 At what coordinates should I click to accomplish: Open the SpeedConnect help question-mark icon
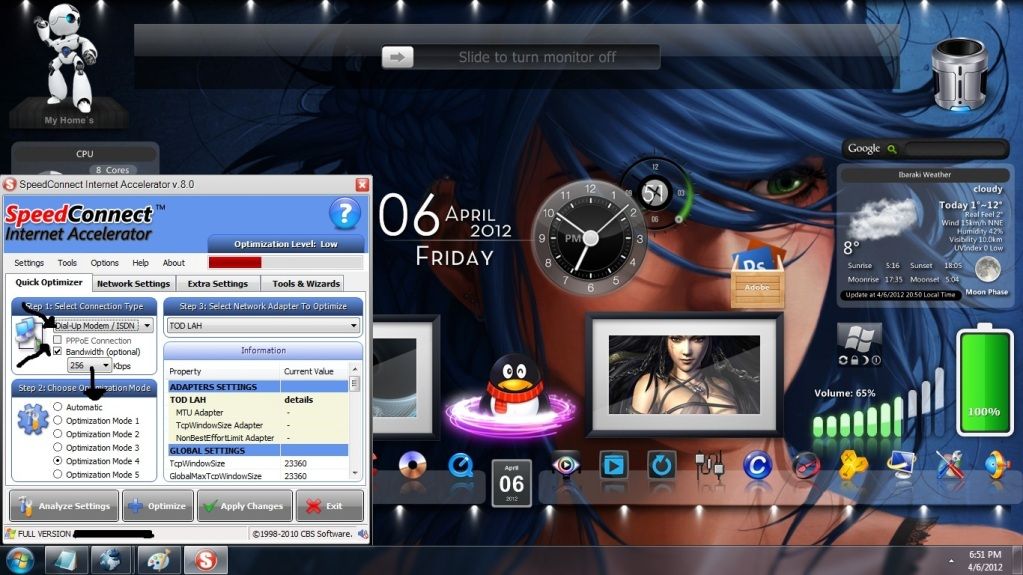coord(344,213)
